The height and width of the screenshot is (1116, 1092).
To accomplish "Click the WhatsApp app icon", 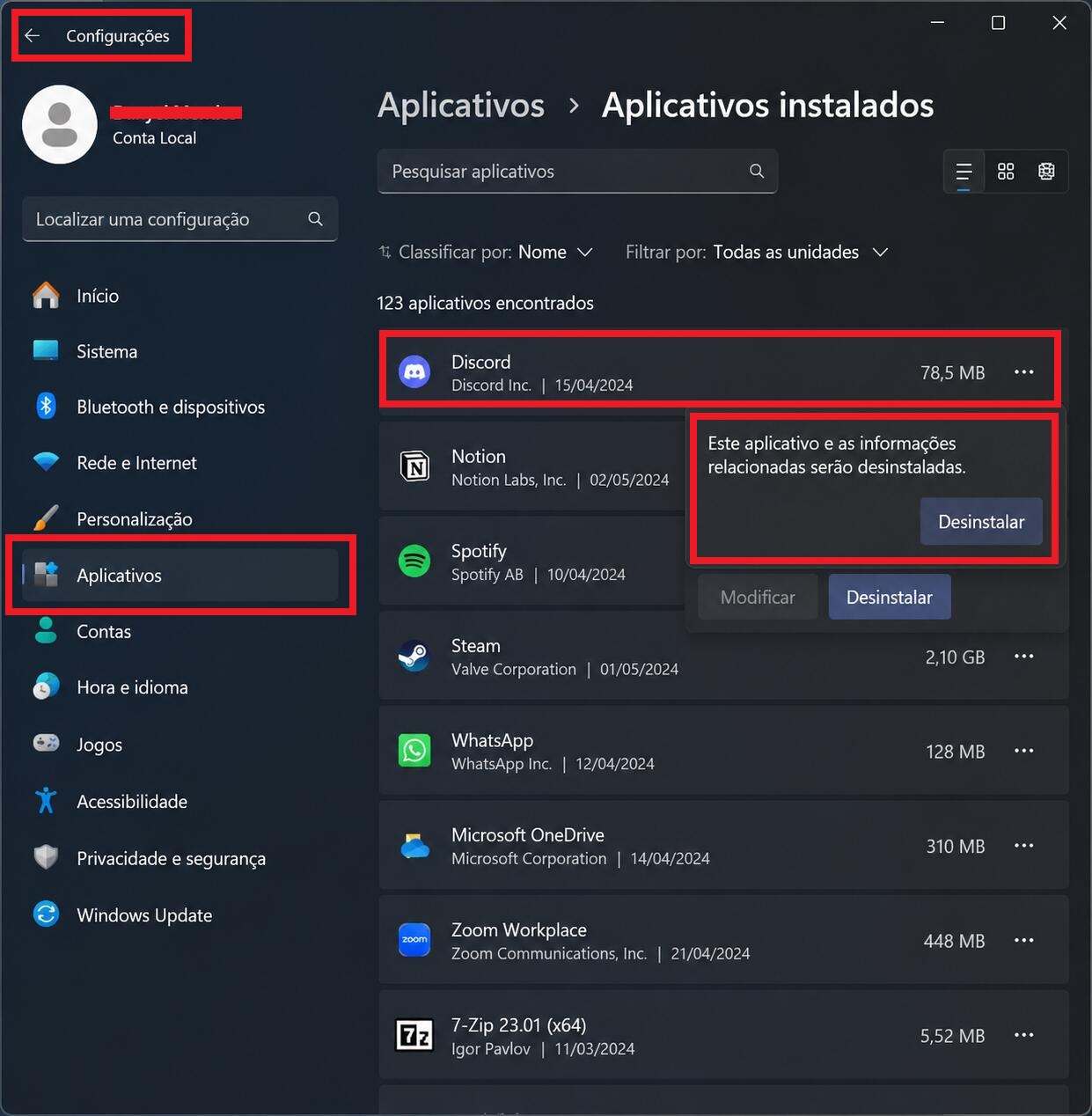I will coord(414,751).
